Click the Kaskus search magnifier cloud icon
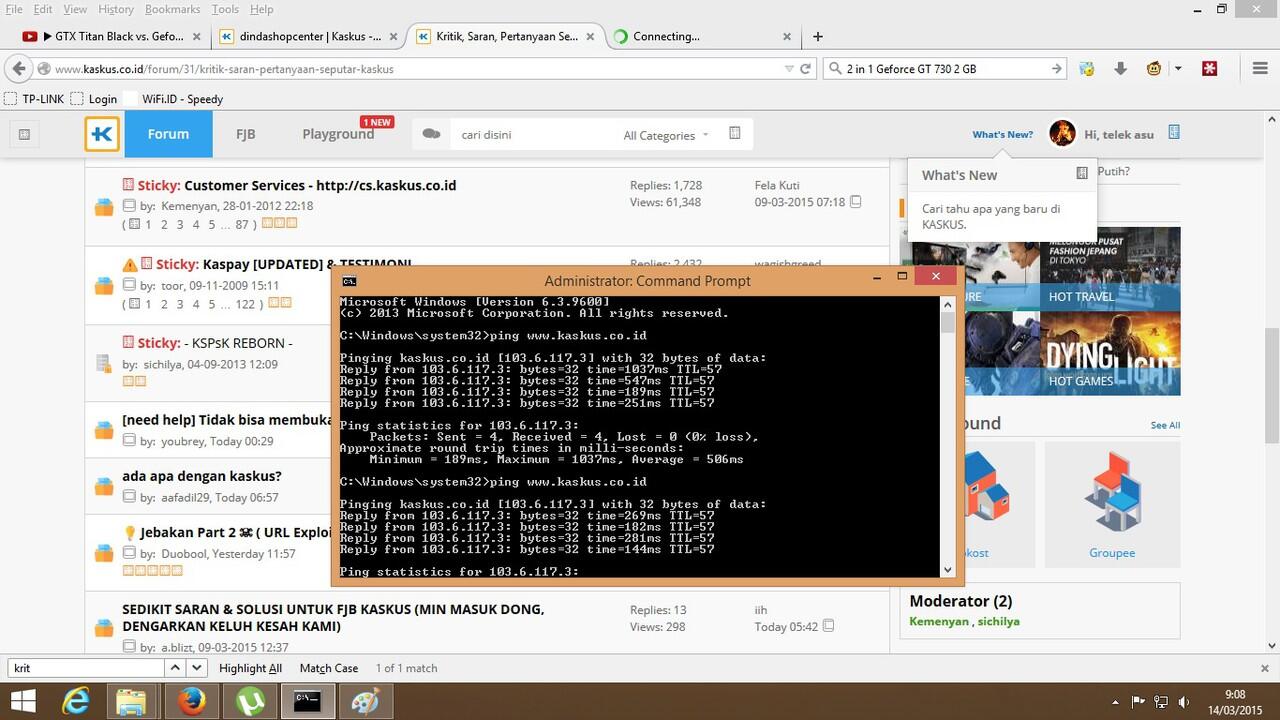1280x720 pixels. 432,134
